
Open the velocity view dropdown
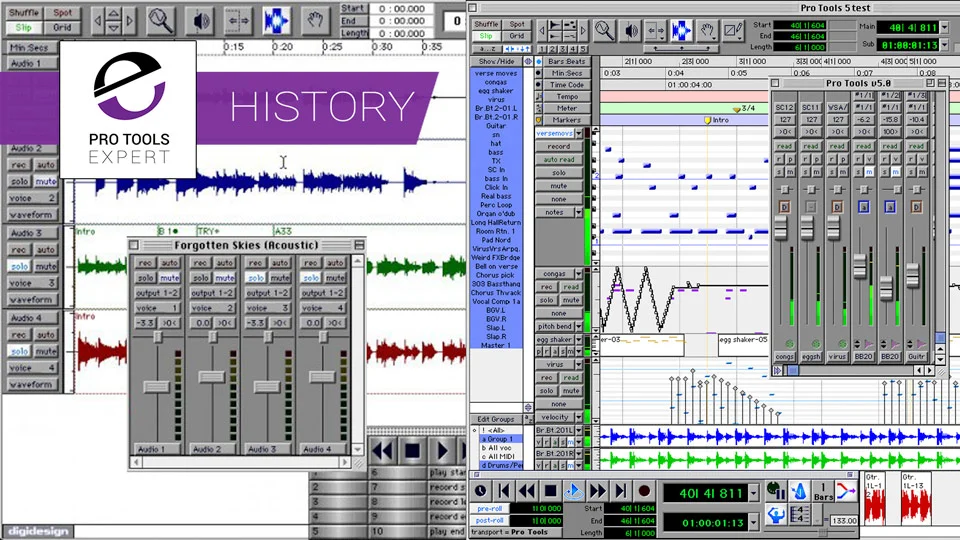(x=579, y=417)
